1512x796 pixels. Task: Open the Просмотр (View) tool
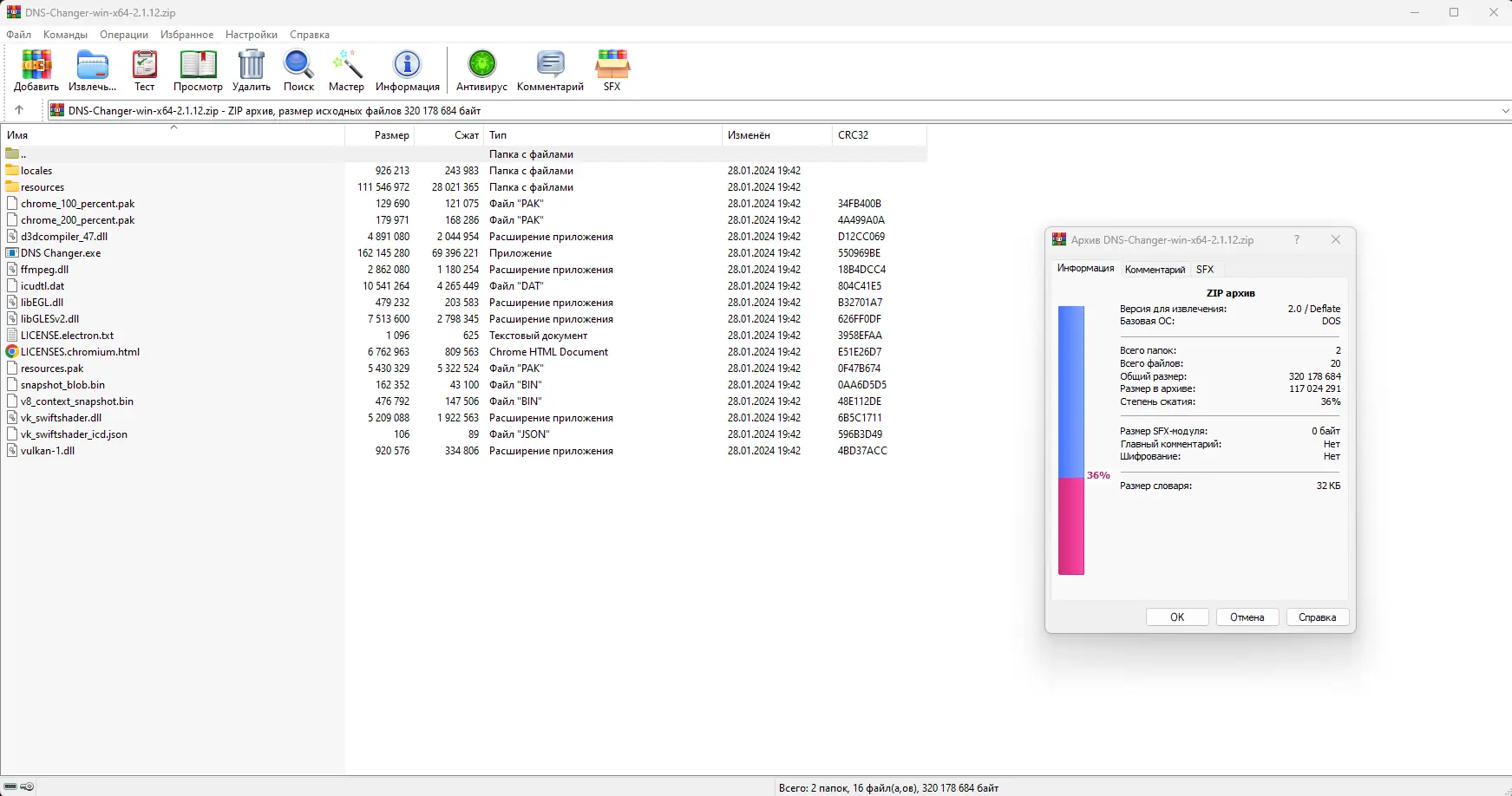(x=198, y=65)
